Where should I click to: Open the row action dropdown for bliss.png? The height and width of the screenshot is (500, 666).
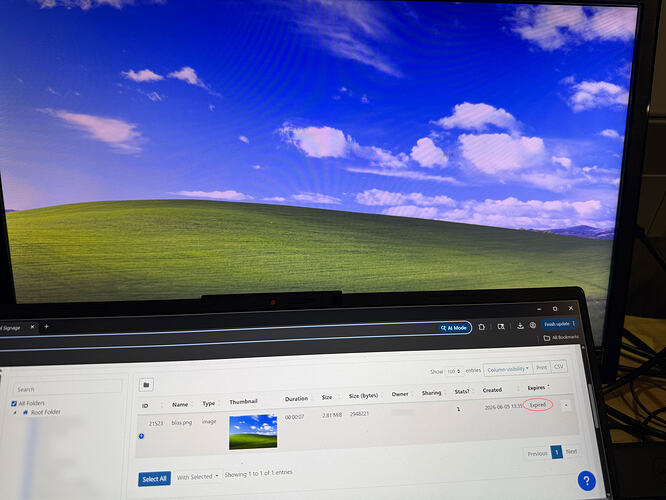[x=566, y=405]
